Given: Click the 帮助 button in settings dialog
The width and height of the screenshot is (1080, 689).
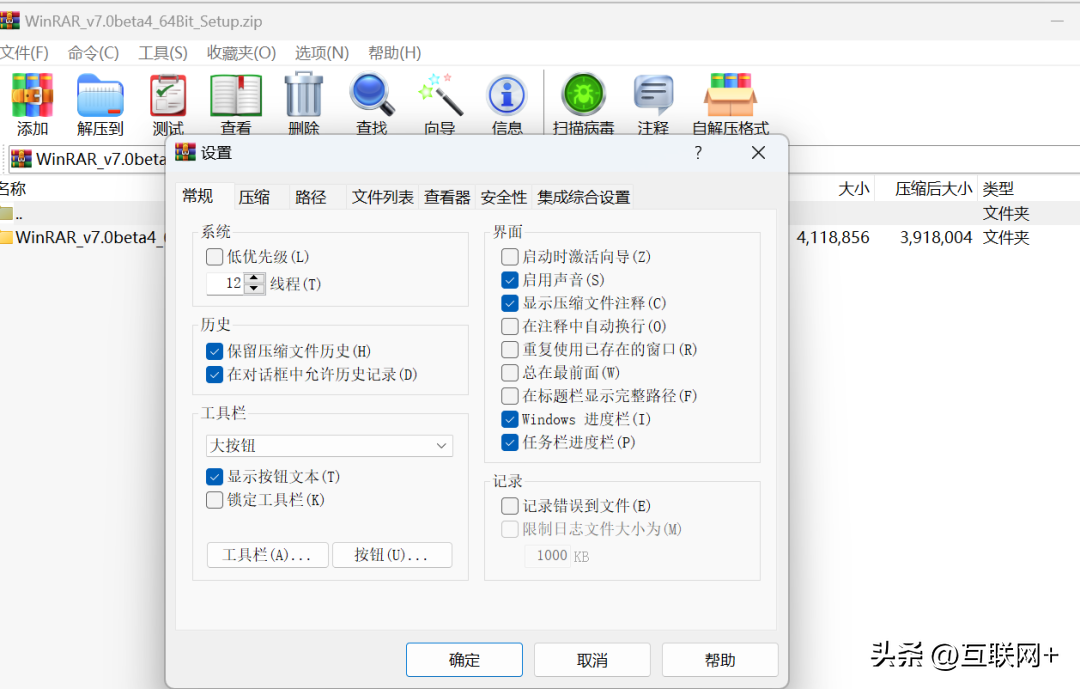Looking at the screenshot, I should (x=720, y=660).
